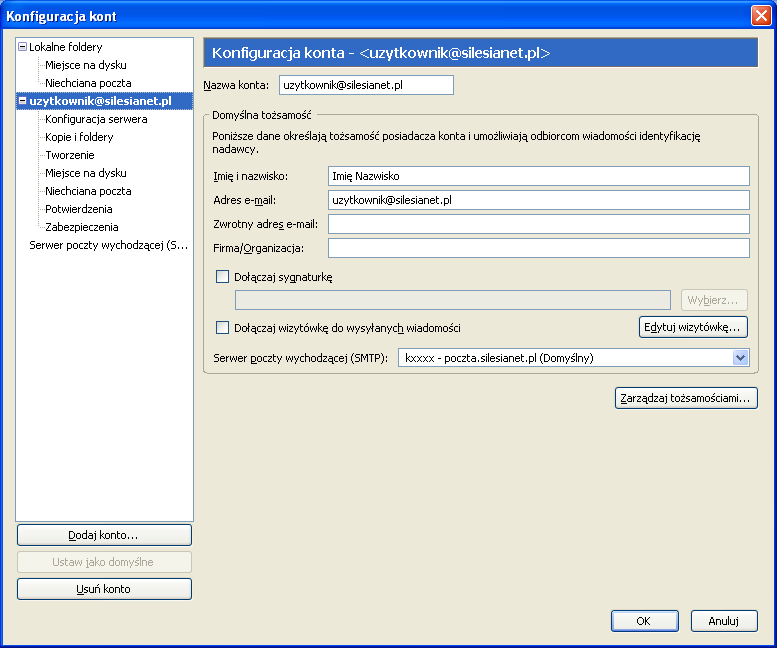Enable the Dołączaj sygnaturkę checkbox

point(222,276)
